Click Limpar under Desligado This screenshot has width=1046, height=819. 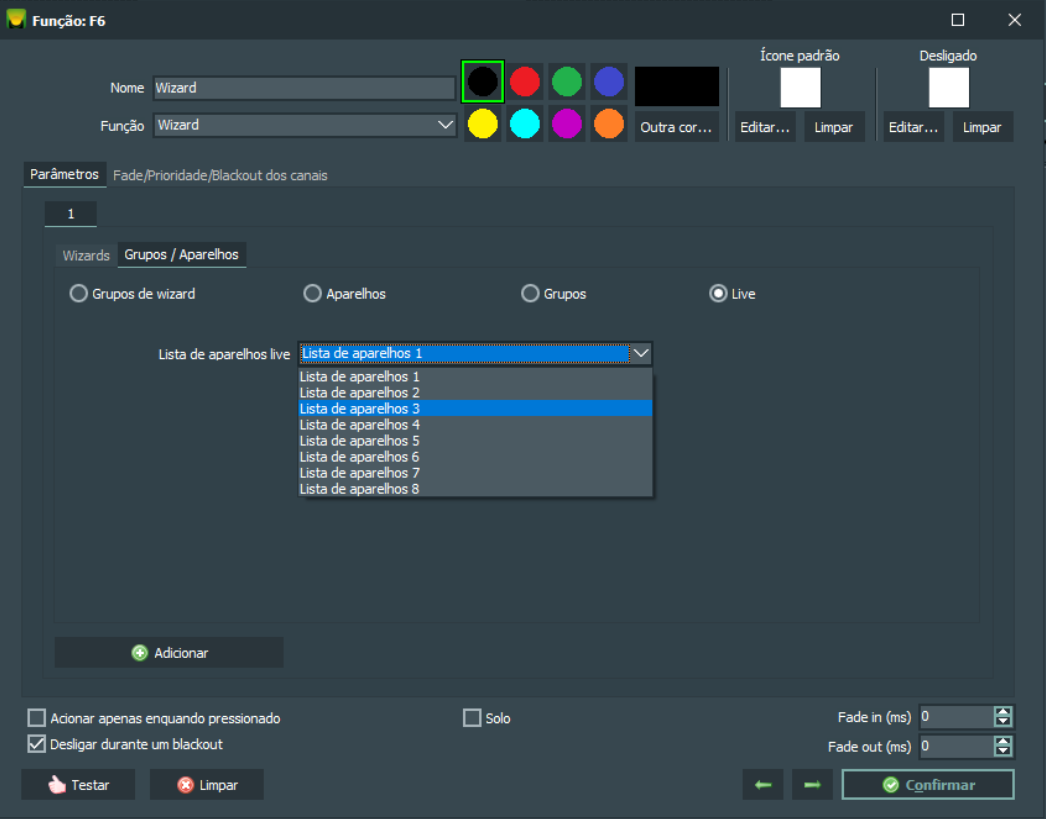click(982, 127)
